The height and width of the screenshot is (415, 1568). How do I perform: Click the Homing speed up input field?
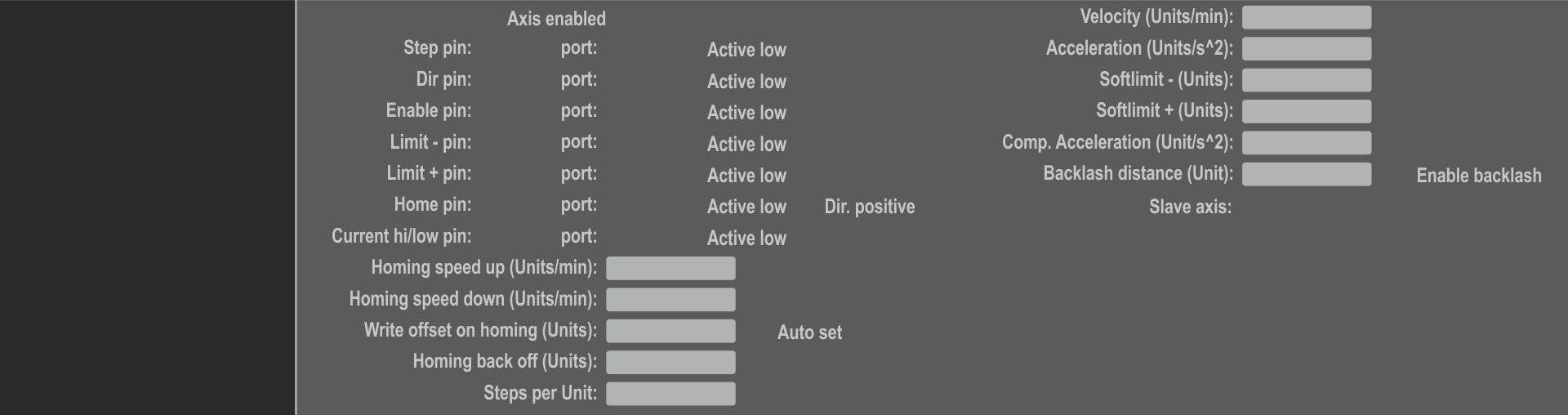[670, 268]
